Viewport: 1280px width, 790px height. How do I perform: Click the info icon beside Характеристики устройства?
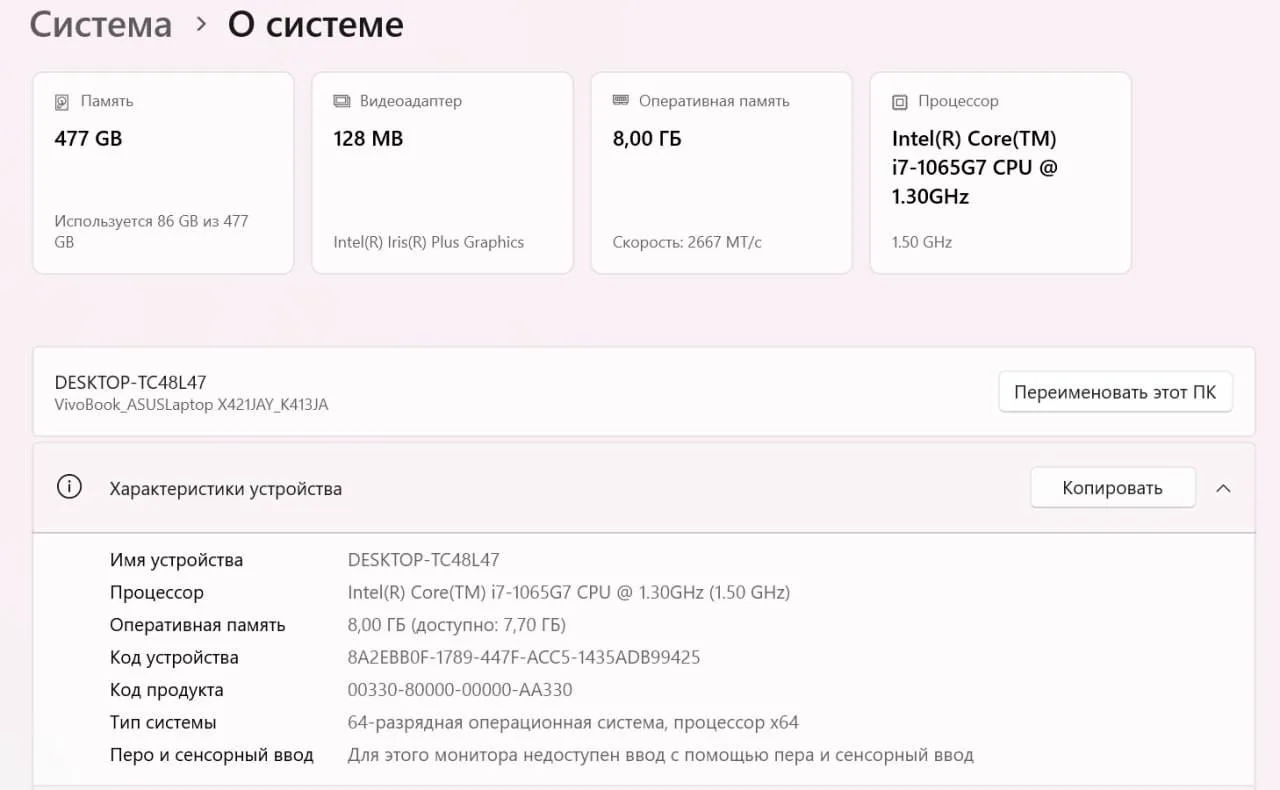tap(69, 488)
